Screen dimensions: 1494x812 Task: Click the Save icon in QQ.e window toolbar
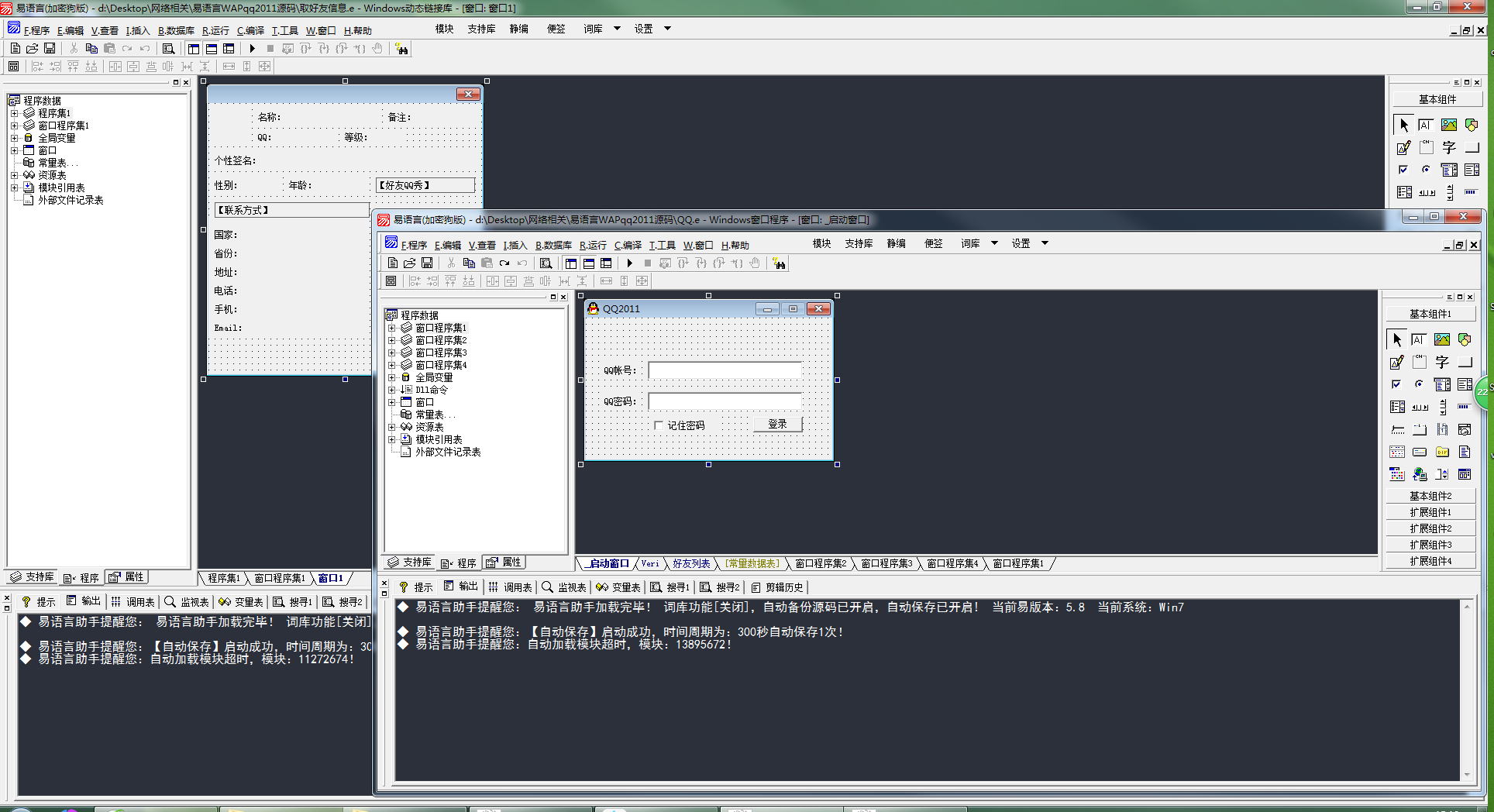427,263
